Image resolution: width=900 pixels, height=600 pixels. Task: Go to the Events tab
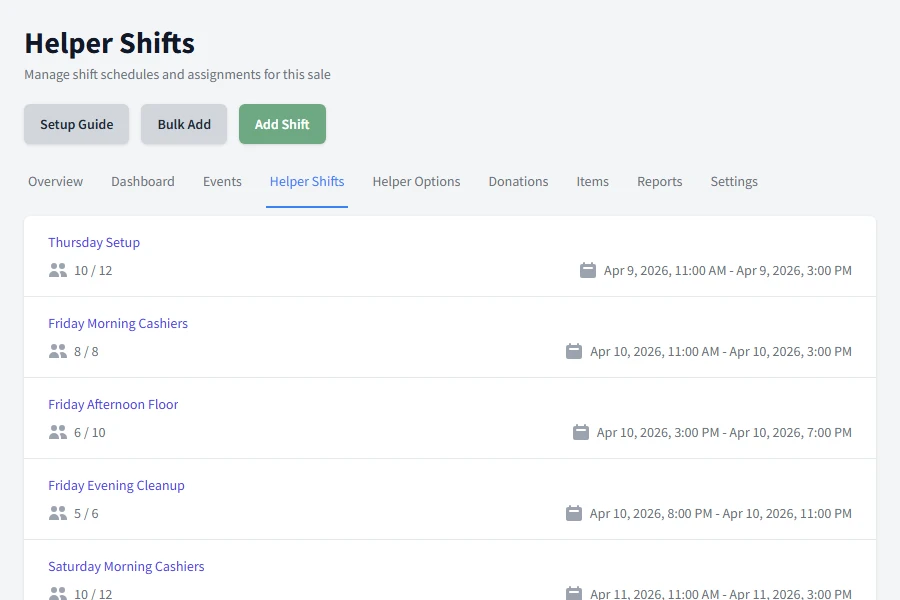(222, 181)
